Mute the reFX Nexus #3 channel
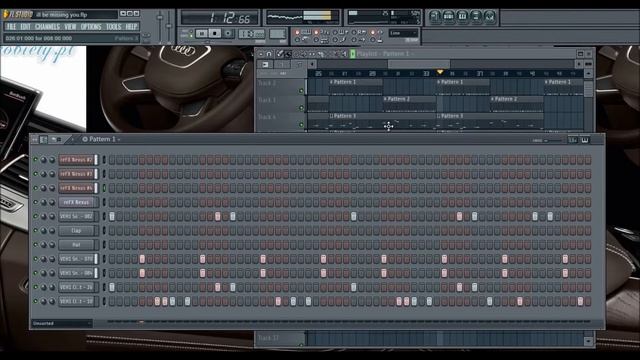This screenshot has width=640, height=360. [x=36, y=174]
